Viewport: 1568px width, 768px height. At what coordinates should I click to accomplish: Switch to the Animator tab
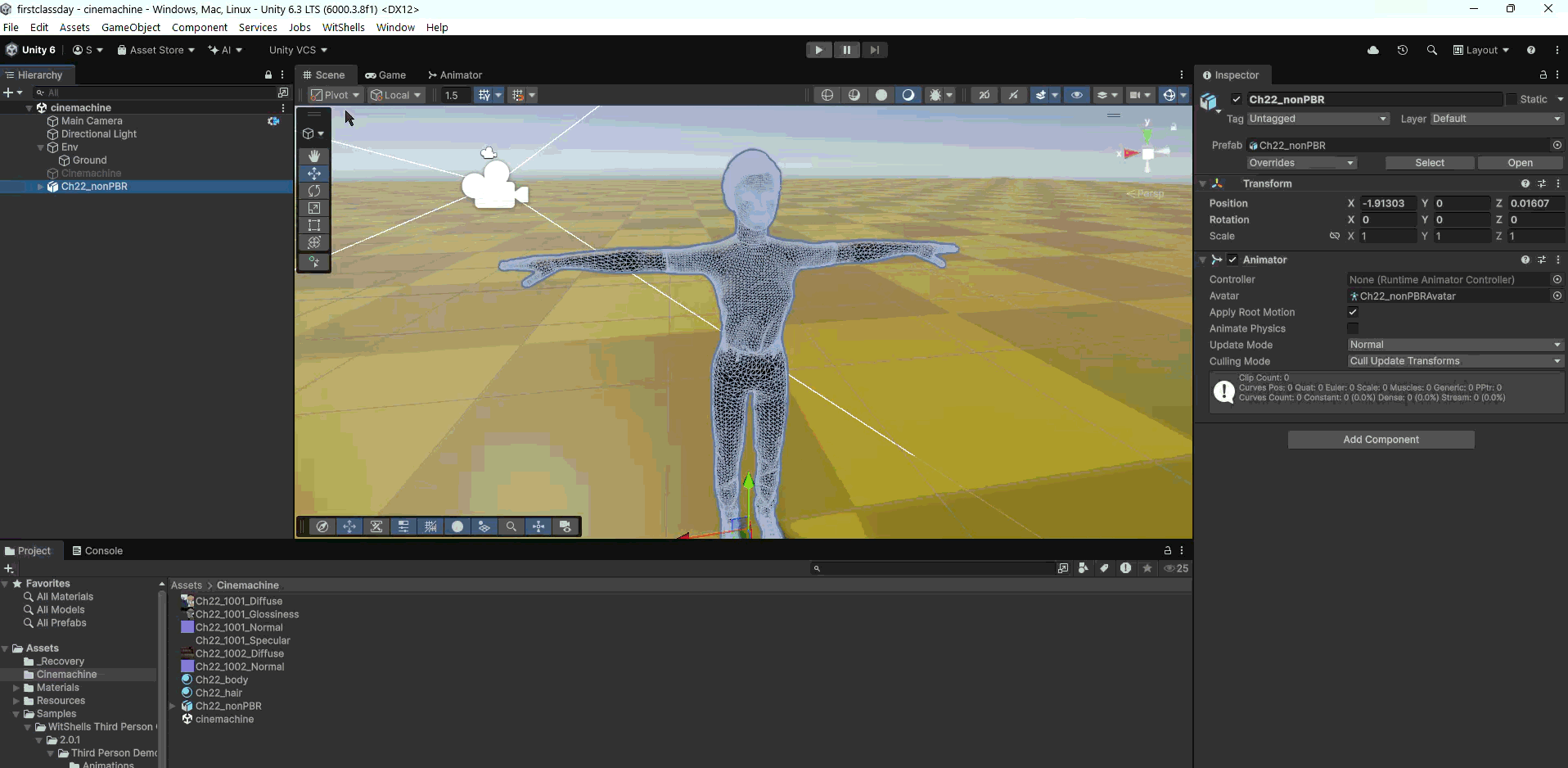[455, 75]
